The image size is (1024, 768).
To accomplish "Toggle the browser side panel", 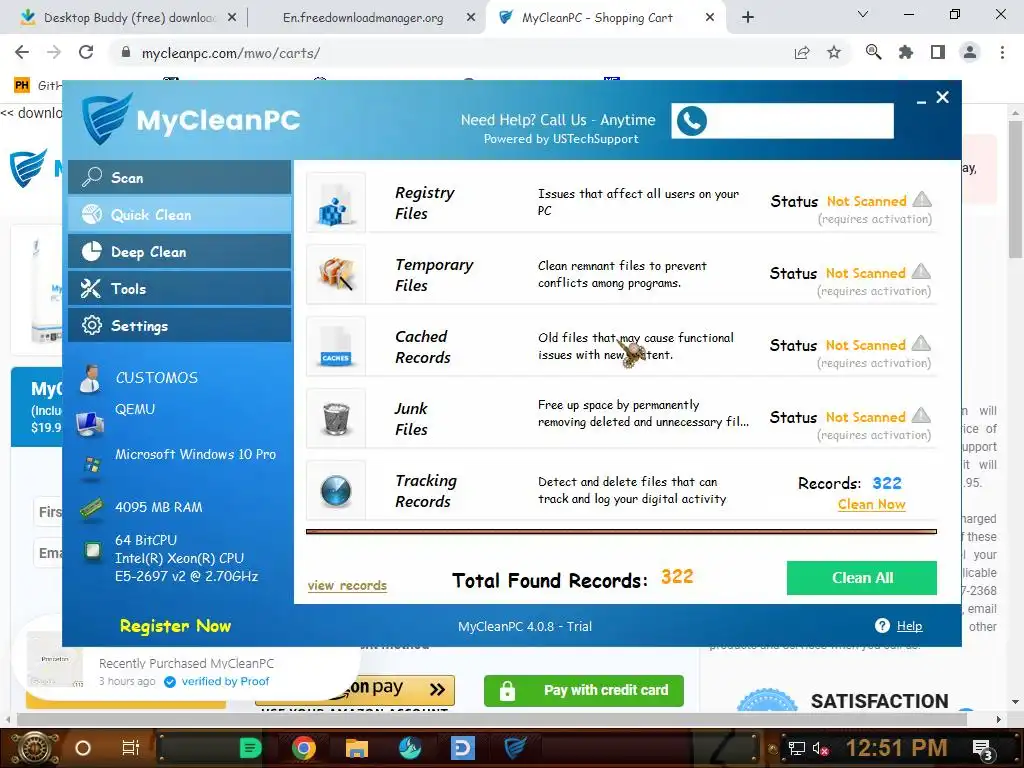I will click(x=938, y=52).
